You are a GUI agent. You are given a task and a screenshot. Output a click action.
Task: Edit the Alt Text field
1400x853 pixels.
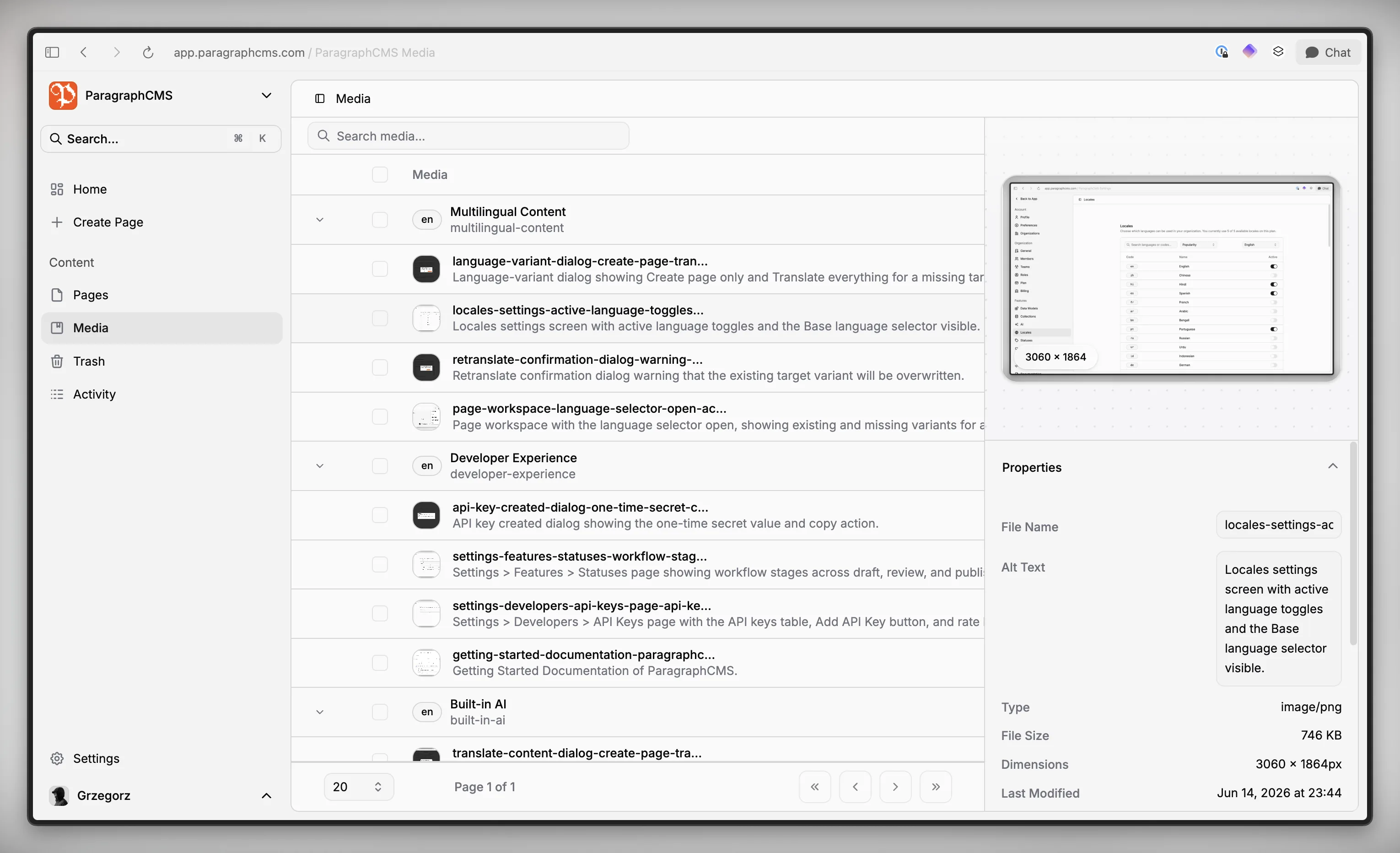[1278, 618]
